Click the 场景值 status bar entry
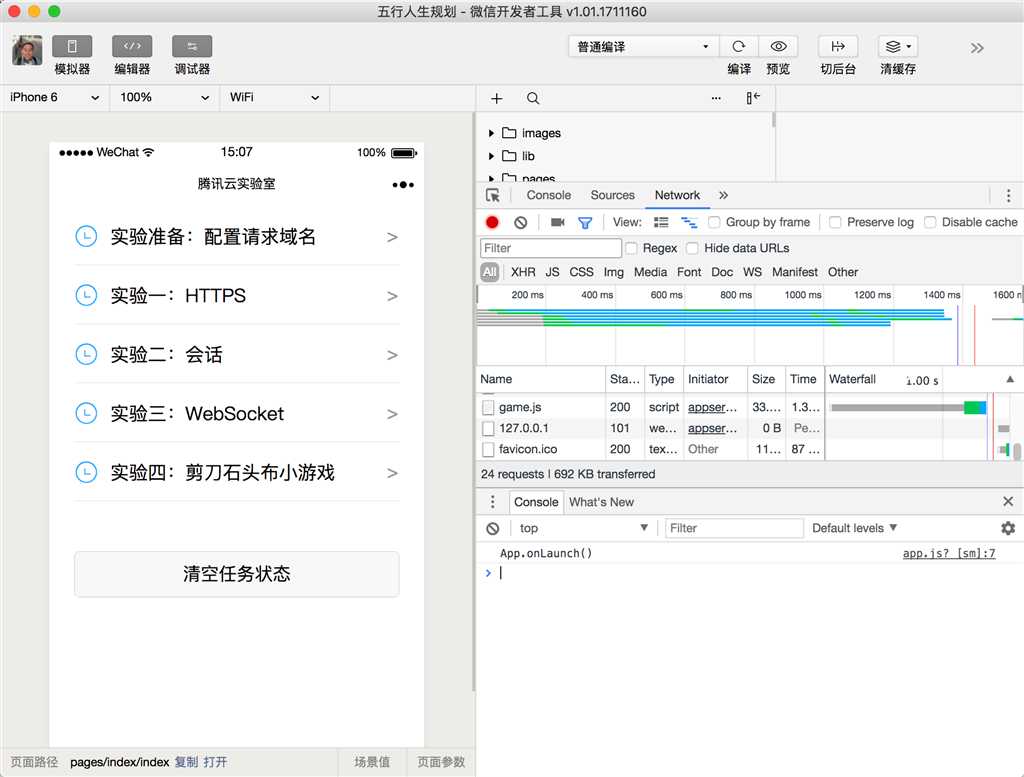The height and width of the screenshot is (777, 1024). click(x=372, y=762)
